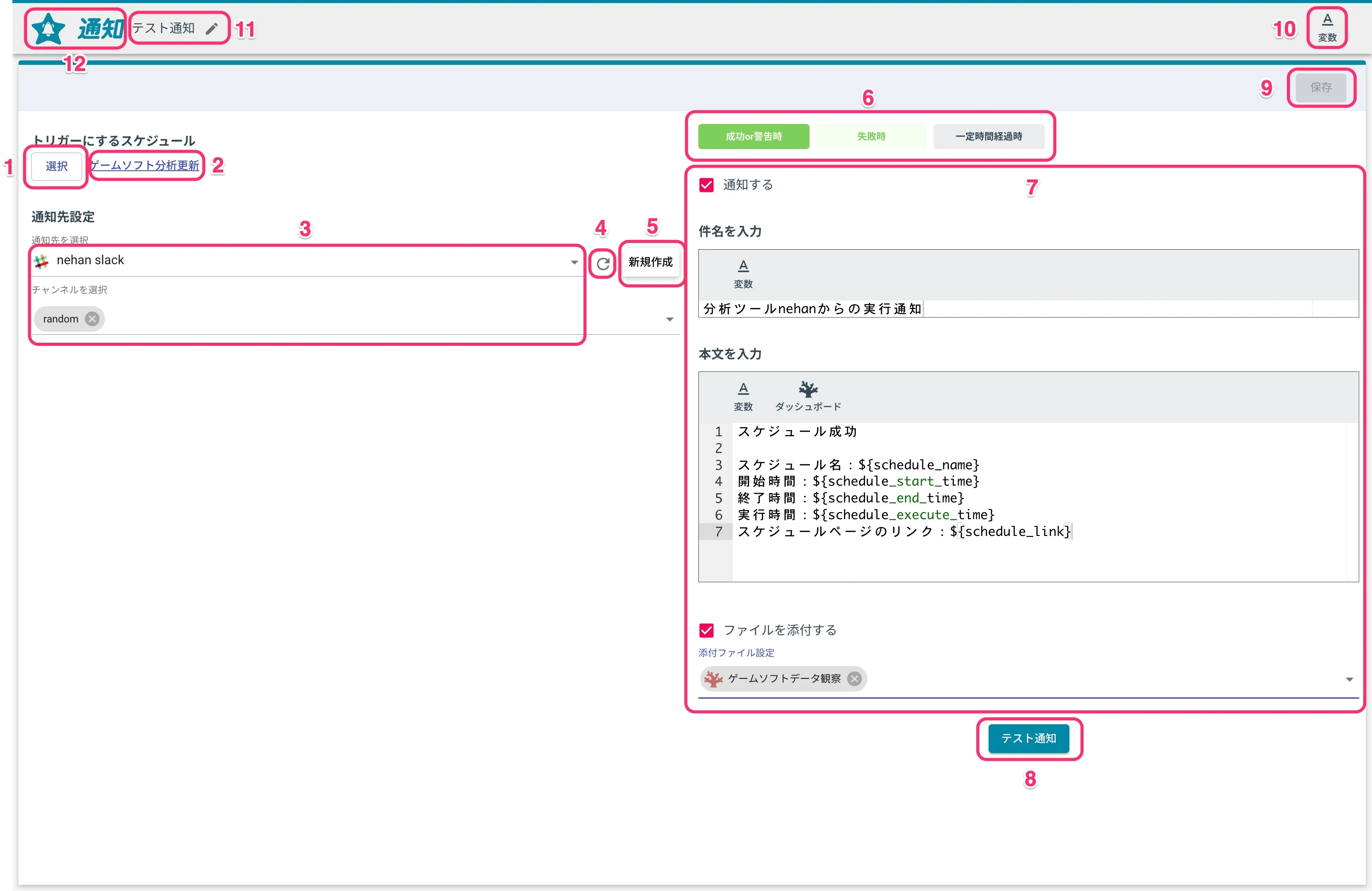Remove the ゲームソフトデータ観察 attachment chip
The width and height of the screenshot is (1372, 891).
coord(855,678)
